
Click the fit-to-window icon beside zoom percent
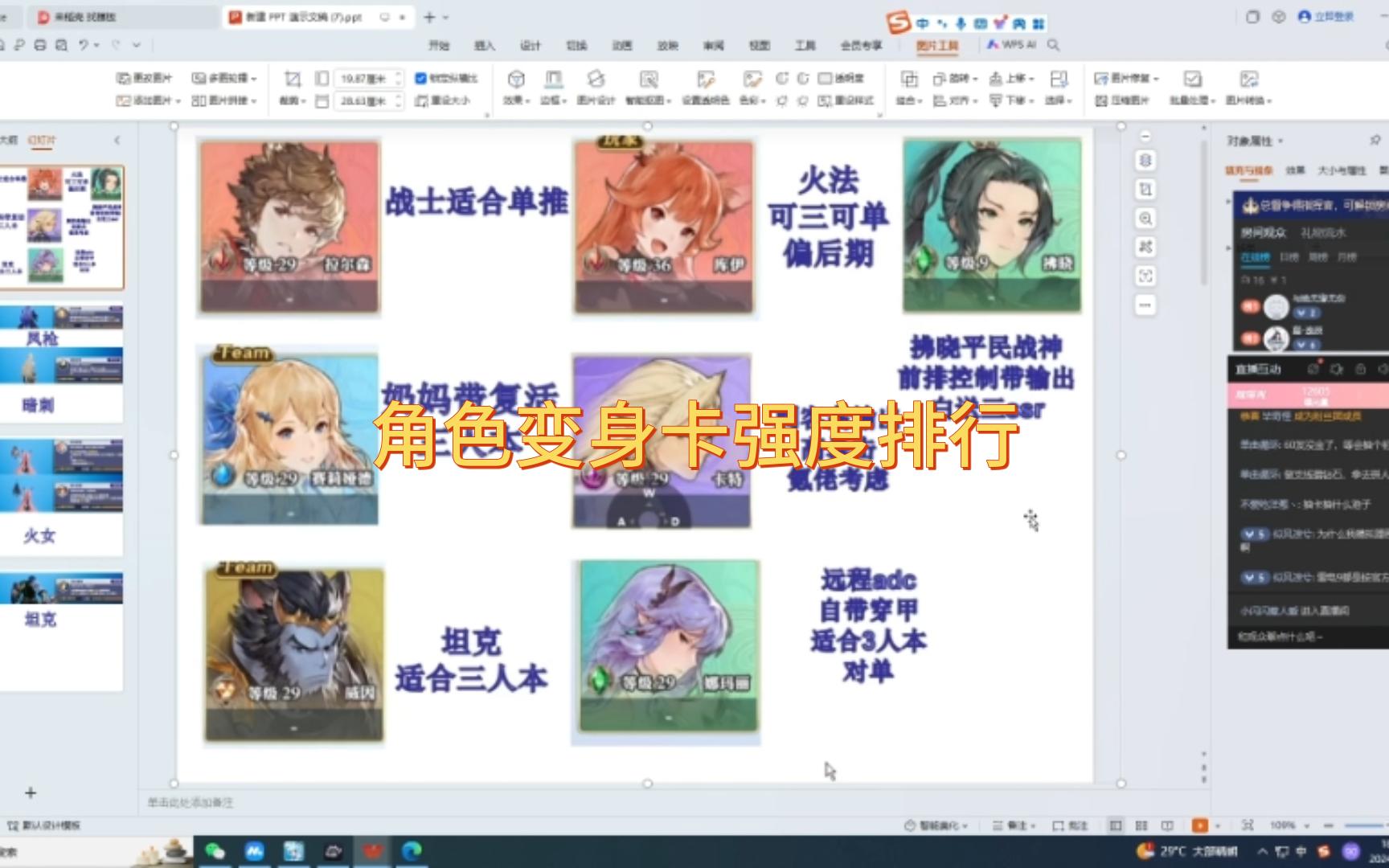1248,825
